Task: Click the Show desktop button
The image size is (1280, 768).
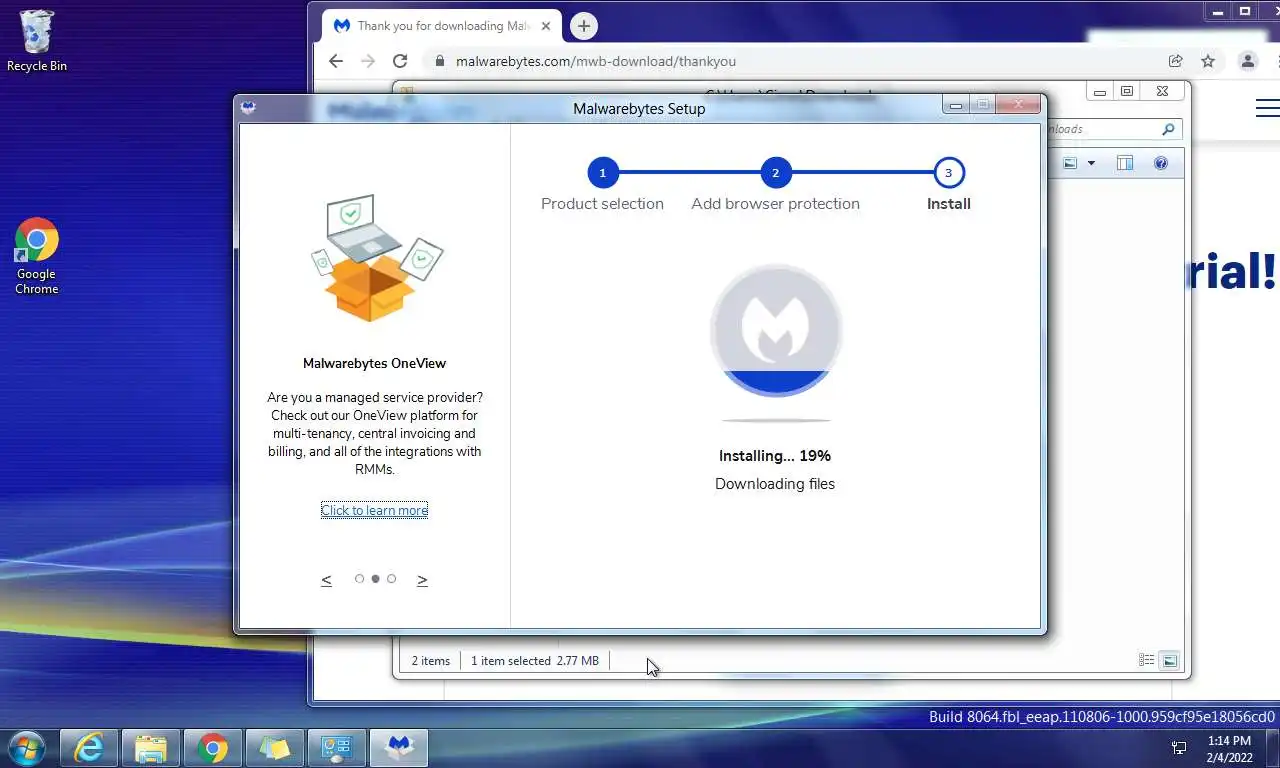Action: pos(1272,748)
